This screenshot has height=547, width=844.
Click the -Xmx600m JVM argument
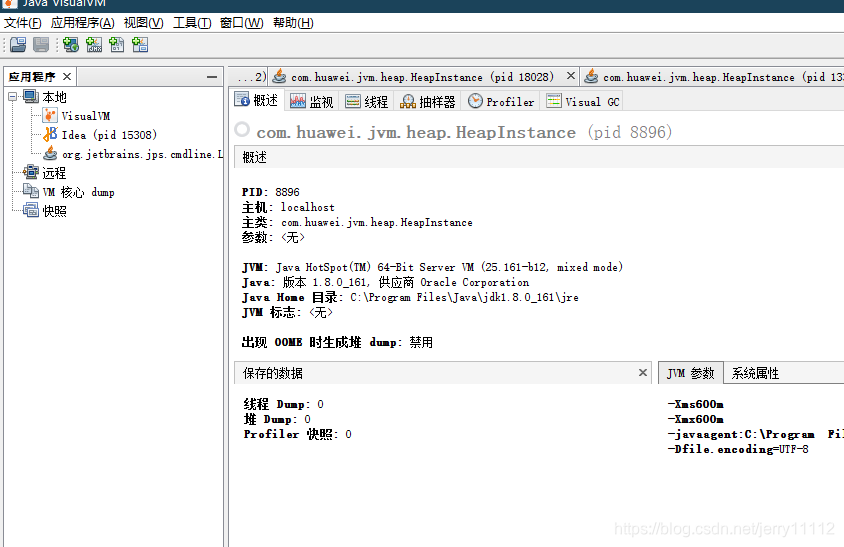[x=695, y=419]
